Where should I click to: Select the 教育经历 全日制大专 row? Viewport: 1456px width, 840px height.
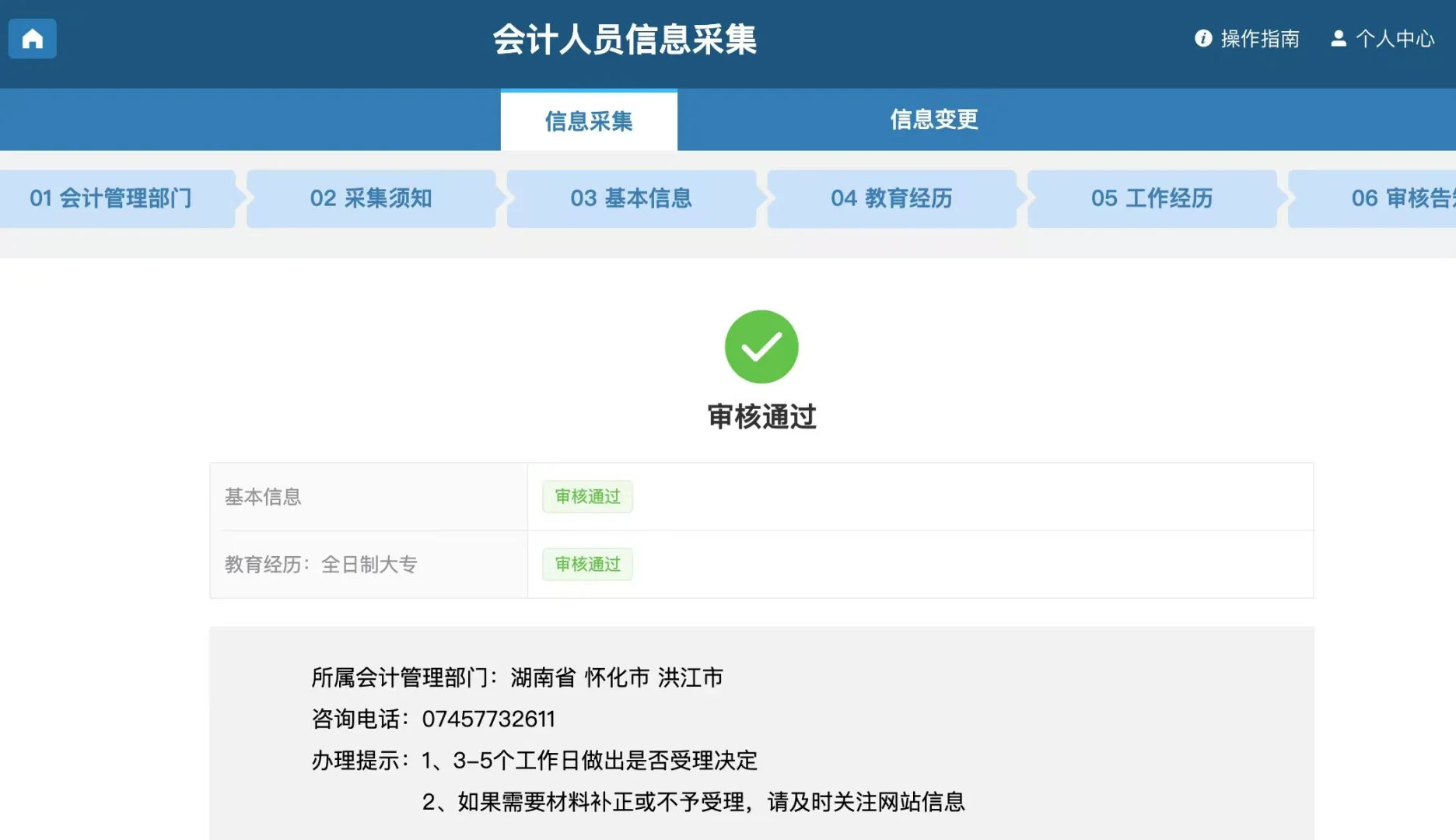[x=321, y=565]
